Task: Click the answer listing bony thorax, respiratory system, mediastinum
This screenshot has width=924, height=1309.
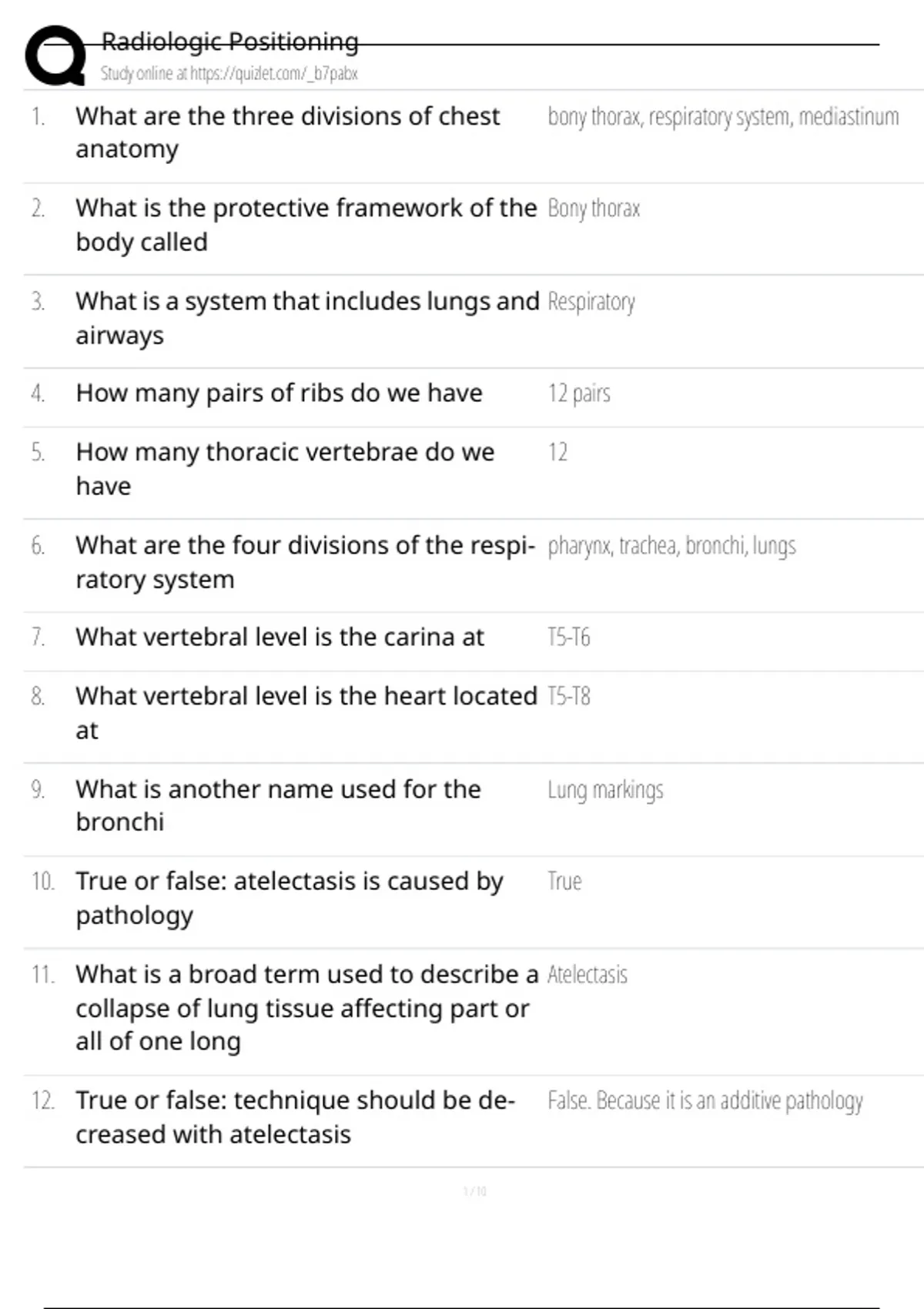Action: click(722, 117)
